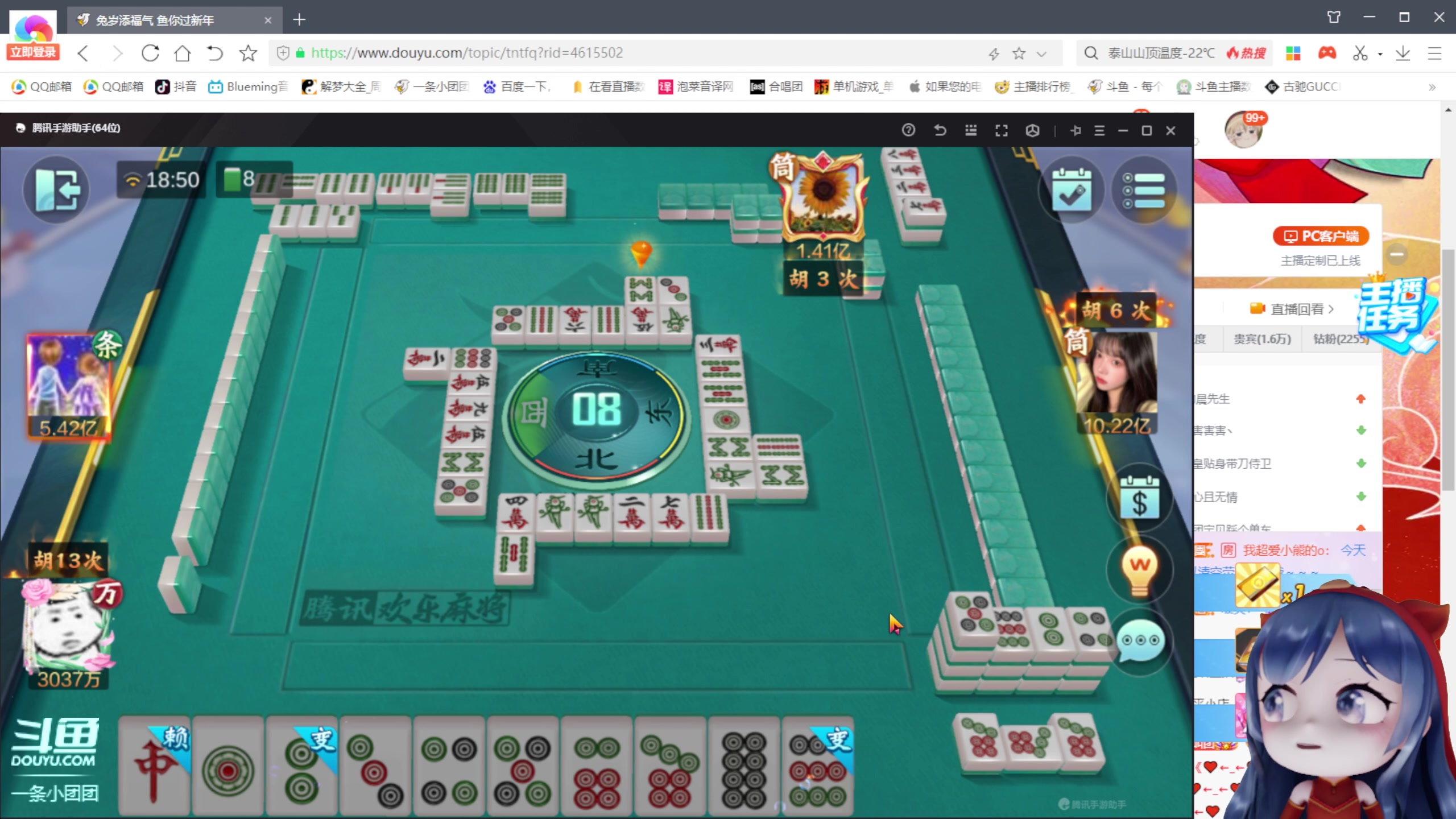Expand the bookmarks bar overflow chevron
Screen dimensions: 1456x819
pos(1432,87)
